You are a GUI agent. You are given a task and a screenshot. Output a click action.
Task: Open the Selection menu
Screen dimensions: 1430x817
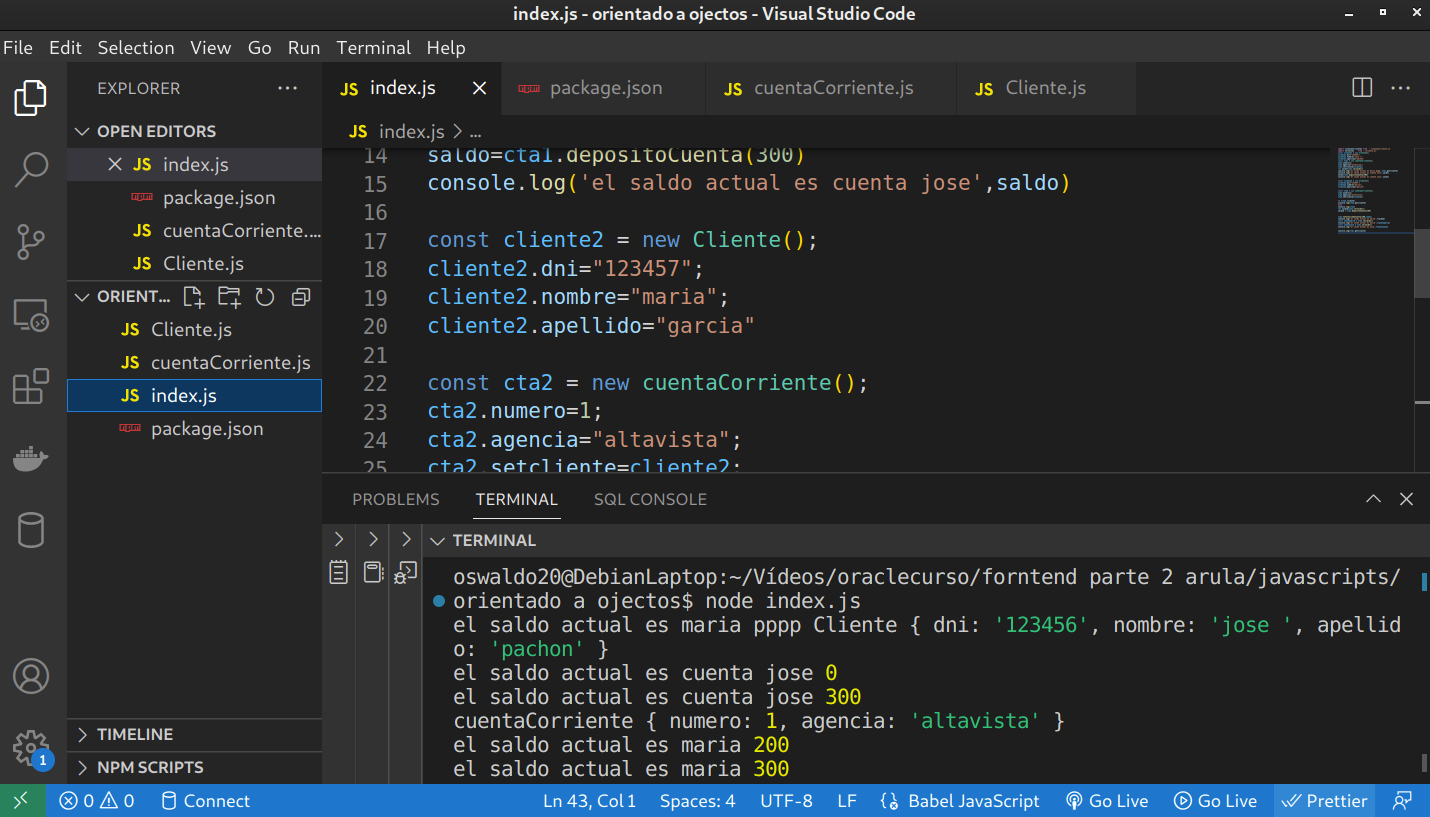(136, 47)
